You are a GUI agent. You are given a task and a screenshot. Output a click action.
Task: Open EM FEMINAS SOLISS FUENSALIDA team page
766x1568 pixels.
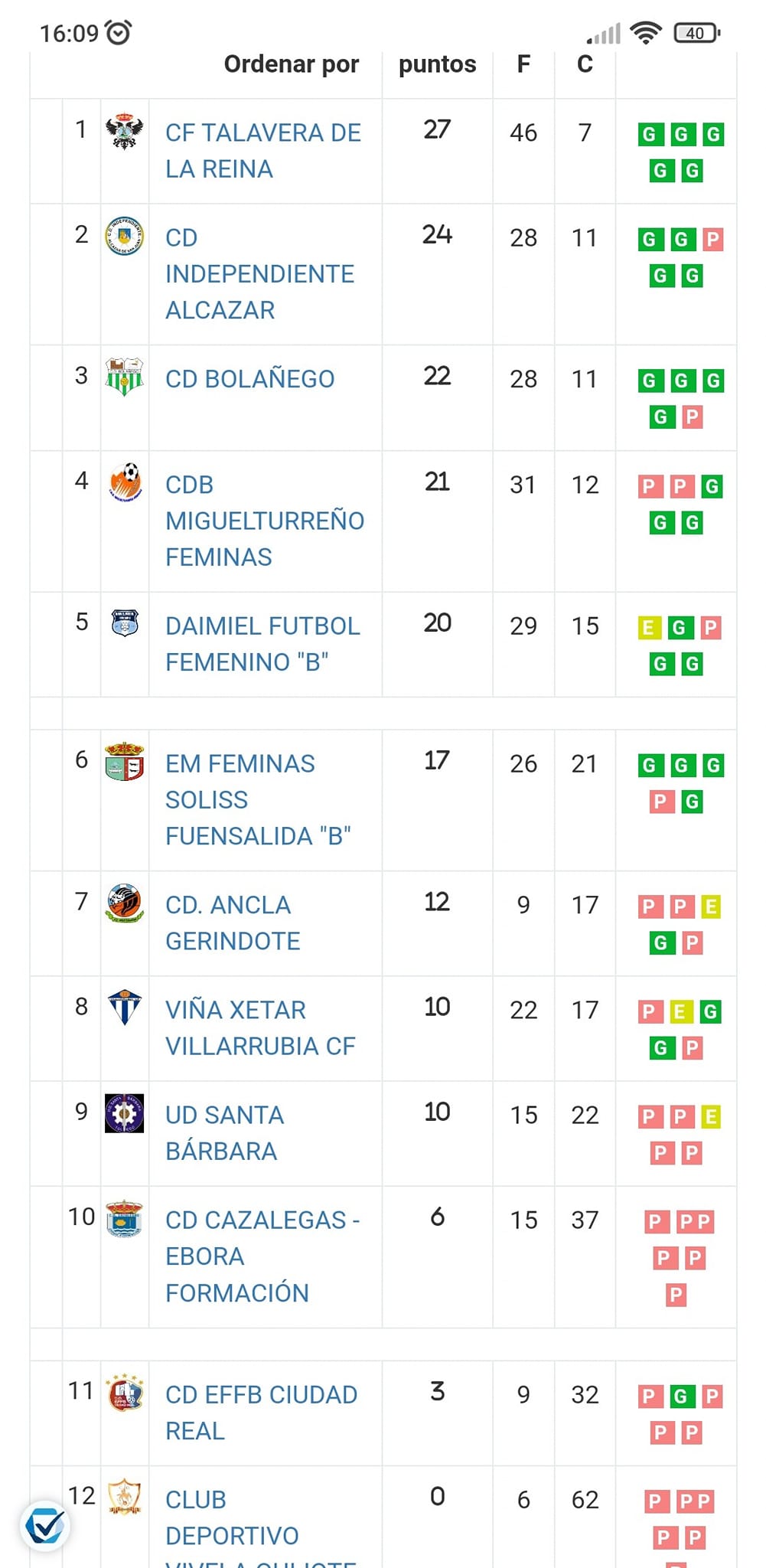pyautogui.click(x=258, y=799)
